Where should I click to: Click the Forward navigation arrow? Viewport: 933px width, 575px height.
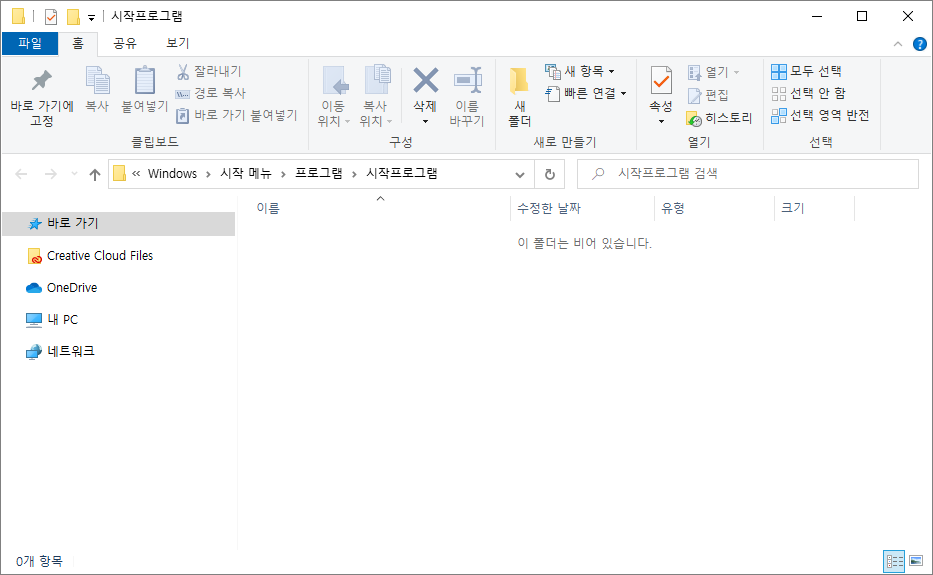pyautogui.click(x=51, y=174)
